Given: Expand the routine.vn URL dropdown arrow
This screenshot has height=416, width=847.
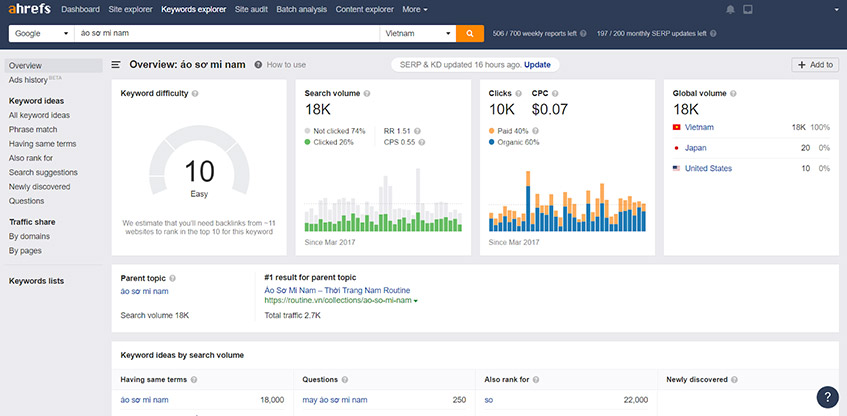Looking at the screenshot, I should (415, 301).
